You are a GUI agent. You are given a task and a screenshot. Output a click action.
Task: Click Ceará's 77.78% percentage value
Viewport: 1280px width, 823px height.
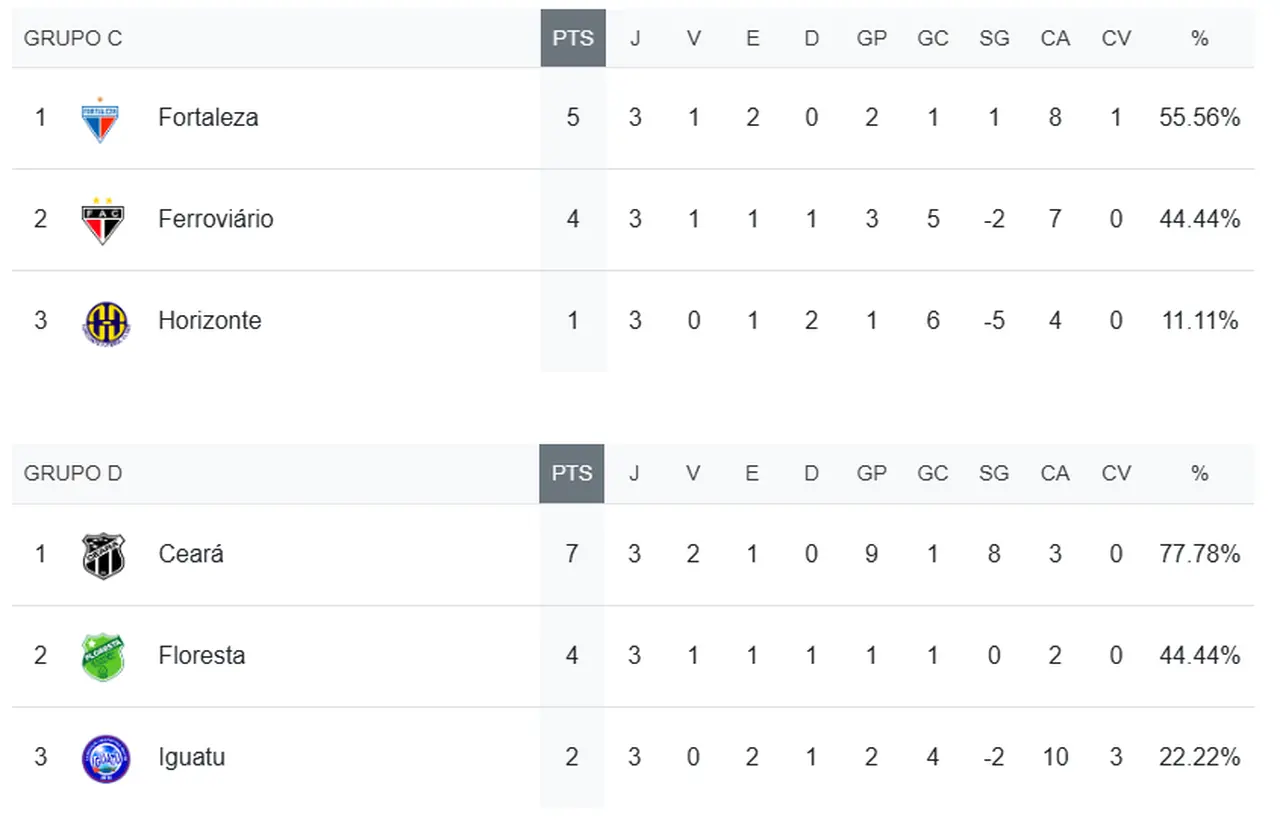coord(1200,554)
